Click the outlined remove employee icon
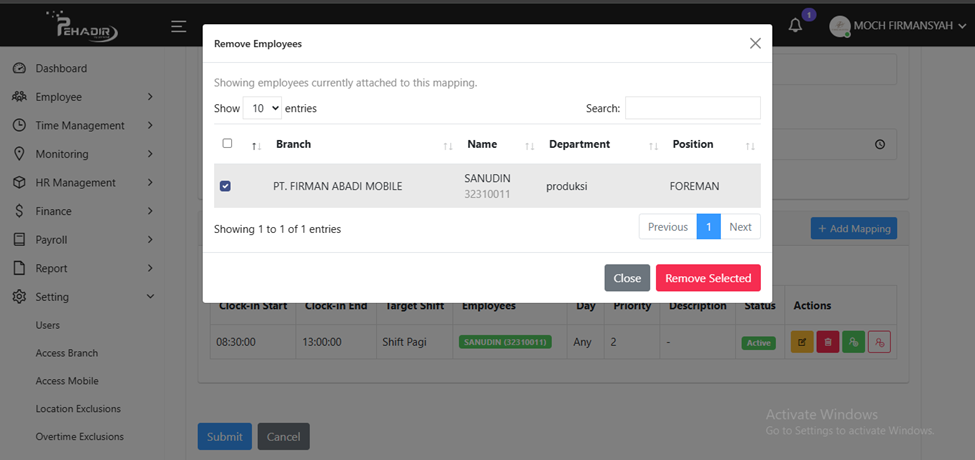This screenshot has width=975, height=460. coord(879,342)
